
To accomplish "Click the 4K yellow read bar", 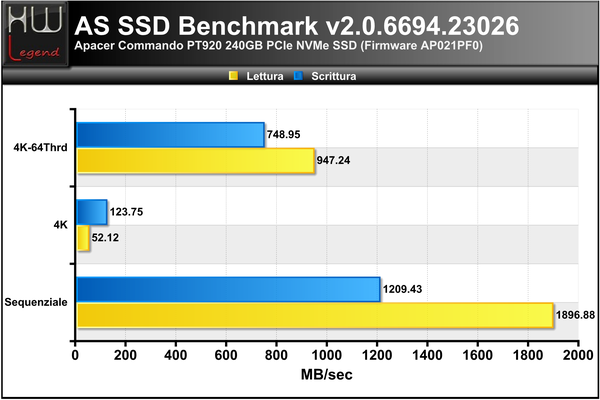I will pyautogui.click(x=83, y=238).
